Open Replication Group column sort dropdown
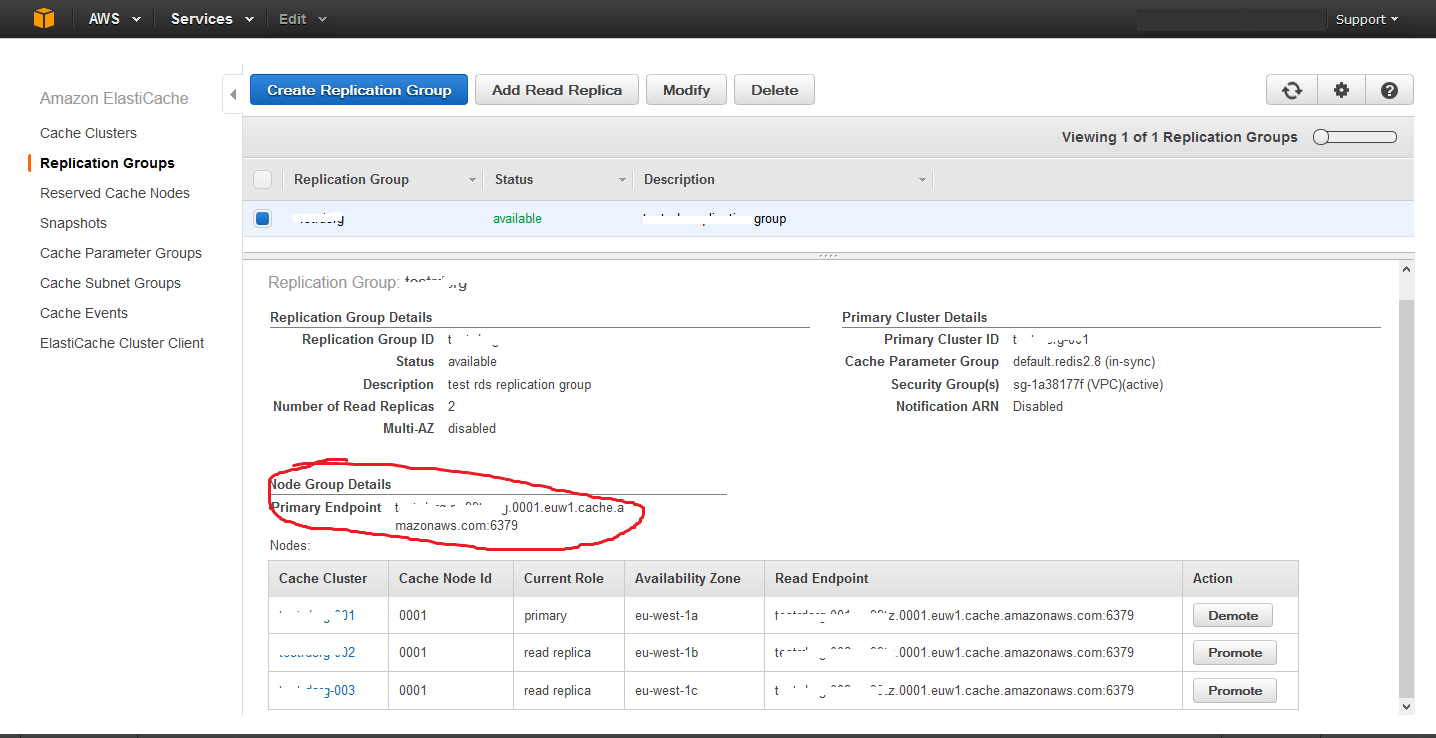This screenshot has width=1436, height=738. tap(473, 180)
